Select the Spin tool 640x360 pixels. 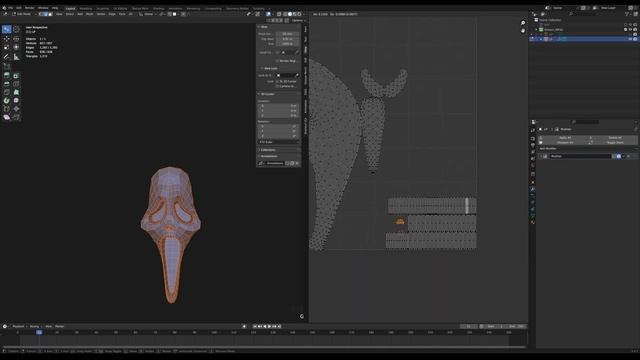click(7, 100)
